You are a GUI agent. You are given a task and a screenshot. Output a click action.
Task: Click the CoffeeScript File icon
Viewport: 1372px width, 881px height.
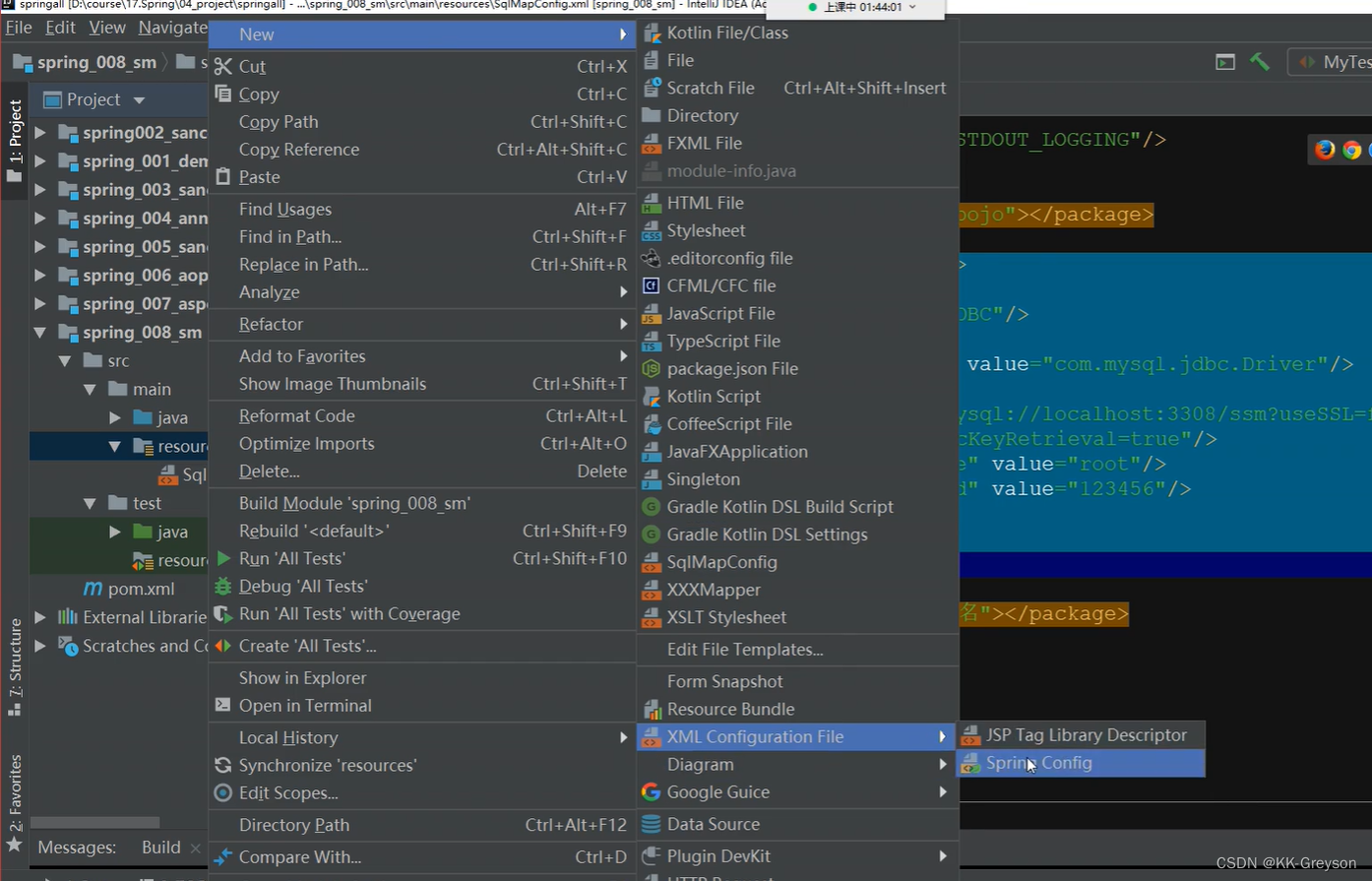point(652,424)
